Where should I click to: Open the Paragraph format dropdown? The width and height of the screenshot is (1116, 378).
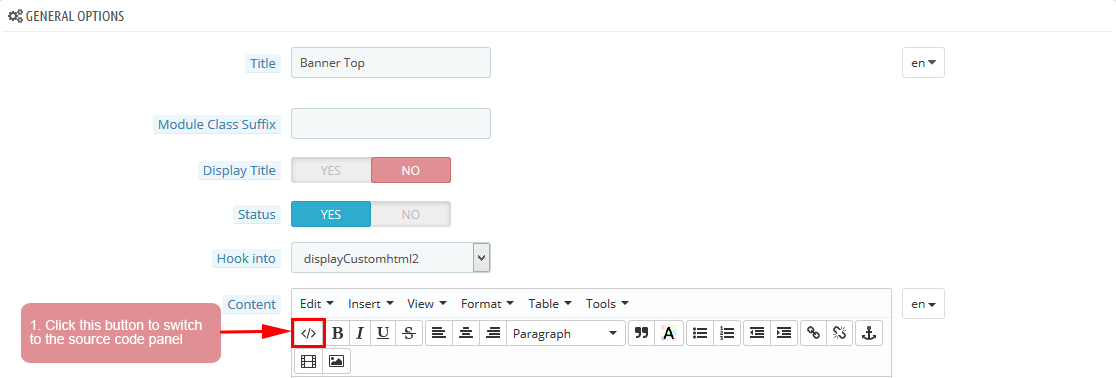566,333
